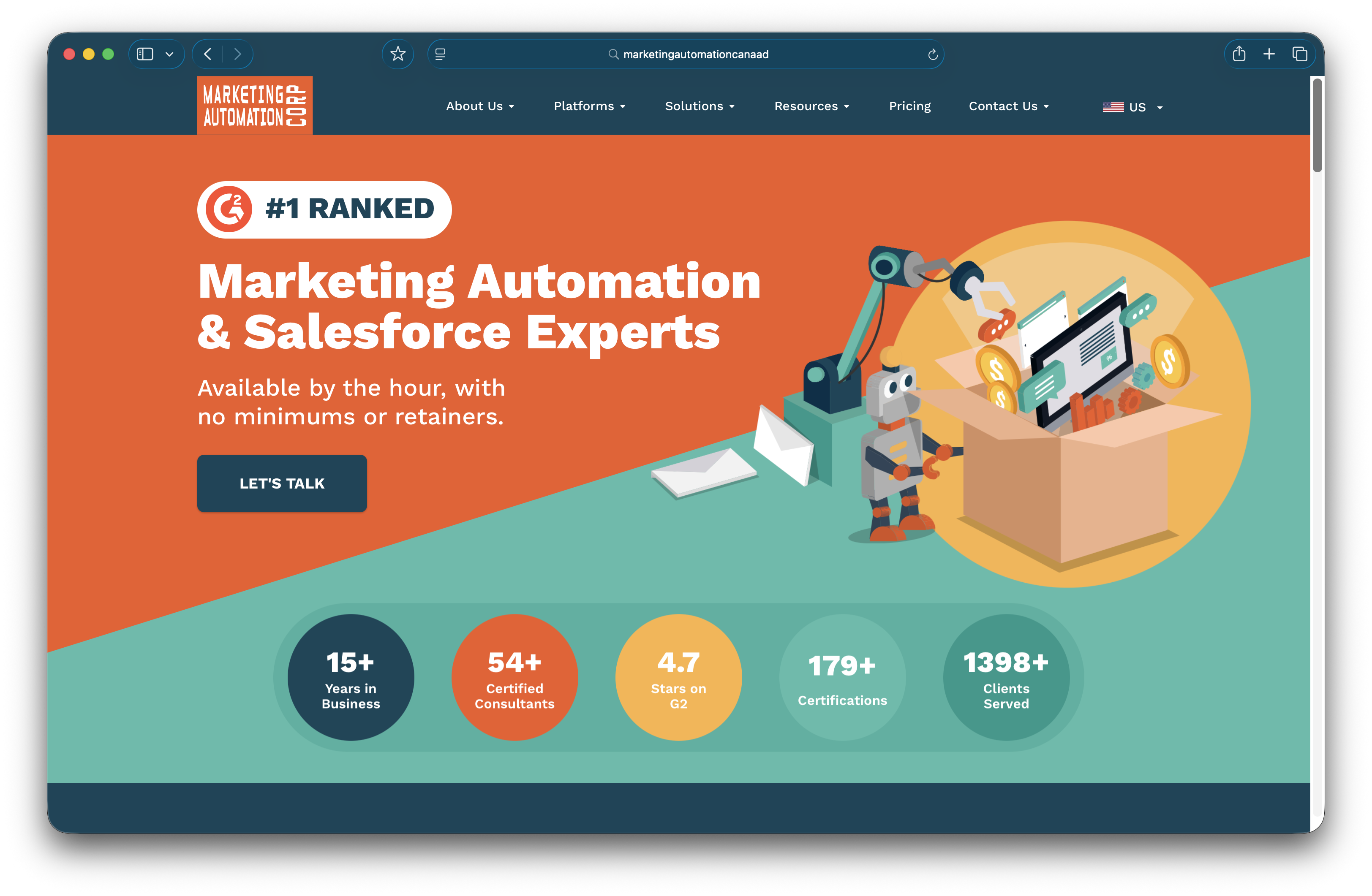Click the 1398+ Clients Served circle
This screenshot has height=896, width=1372.
point(1006,678)
